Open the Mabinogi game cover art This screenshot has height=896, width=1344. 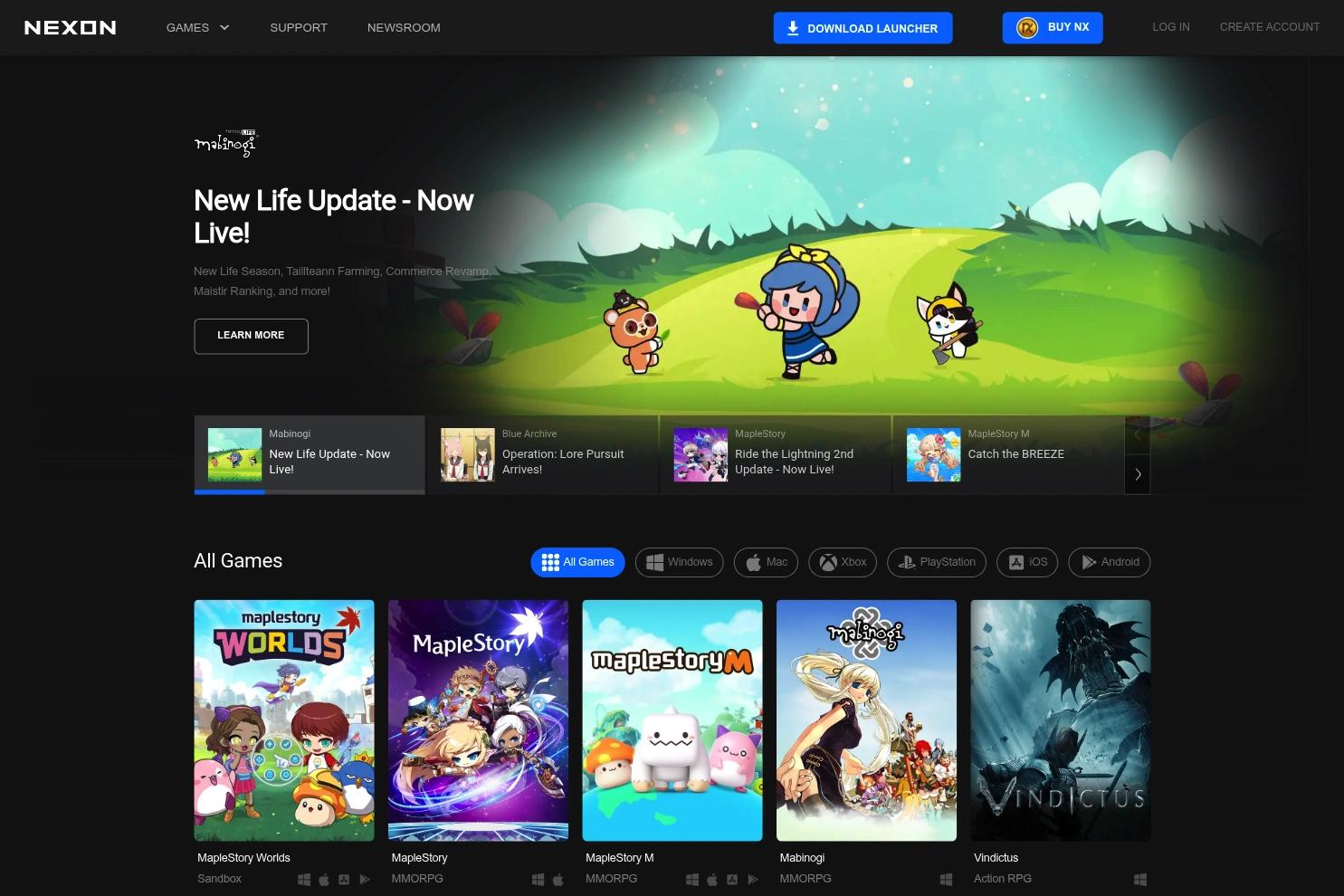(866, 720)
